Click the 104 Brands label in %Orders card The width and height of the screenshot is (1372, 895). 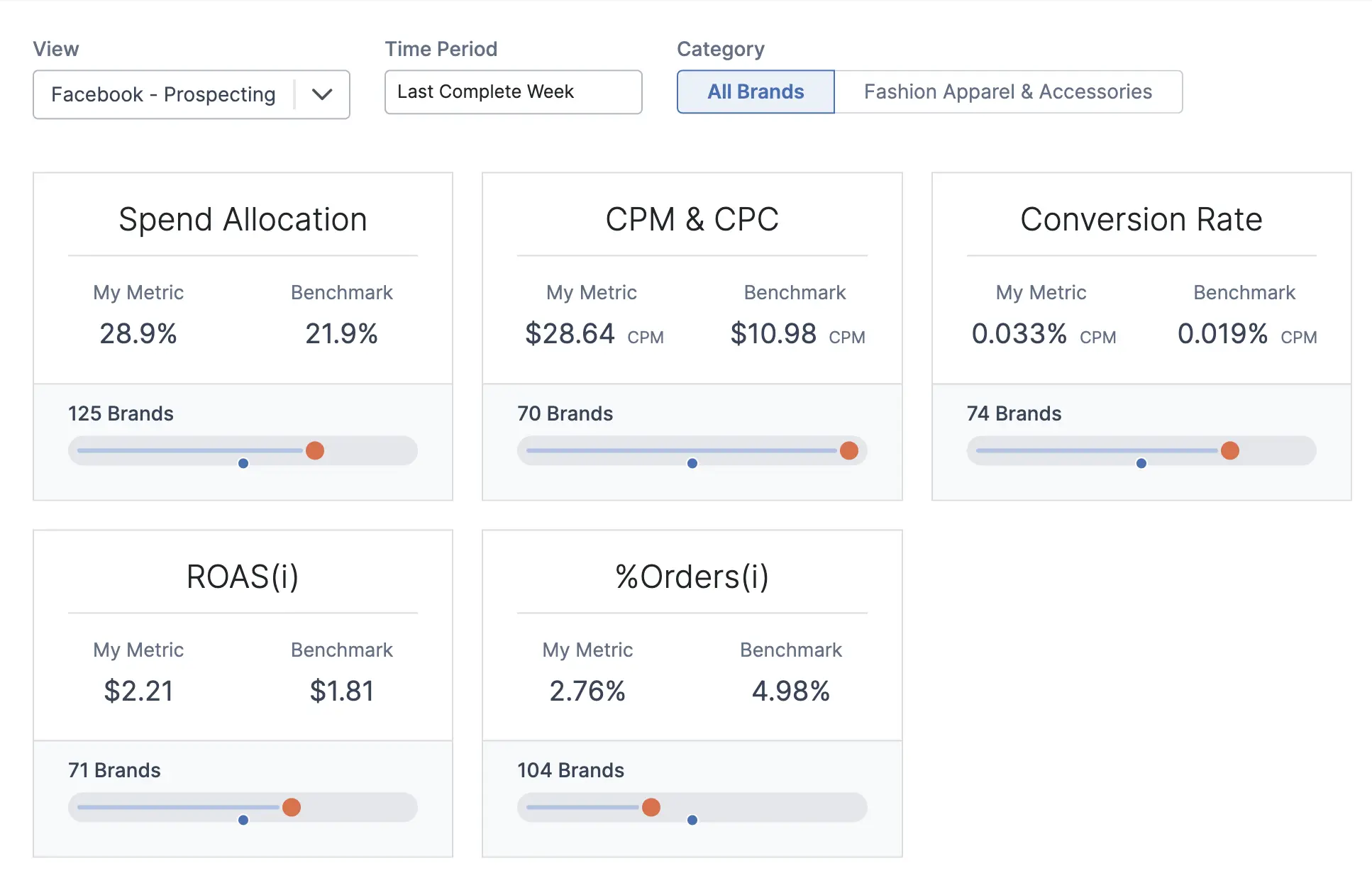click(x=570, y=770)
